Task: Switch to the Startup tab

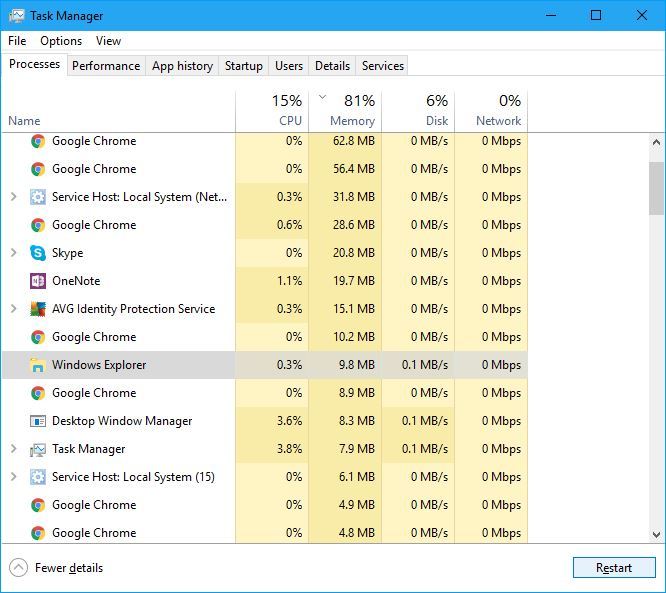Action: point(244,66)
